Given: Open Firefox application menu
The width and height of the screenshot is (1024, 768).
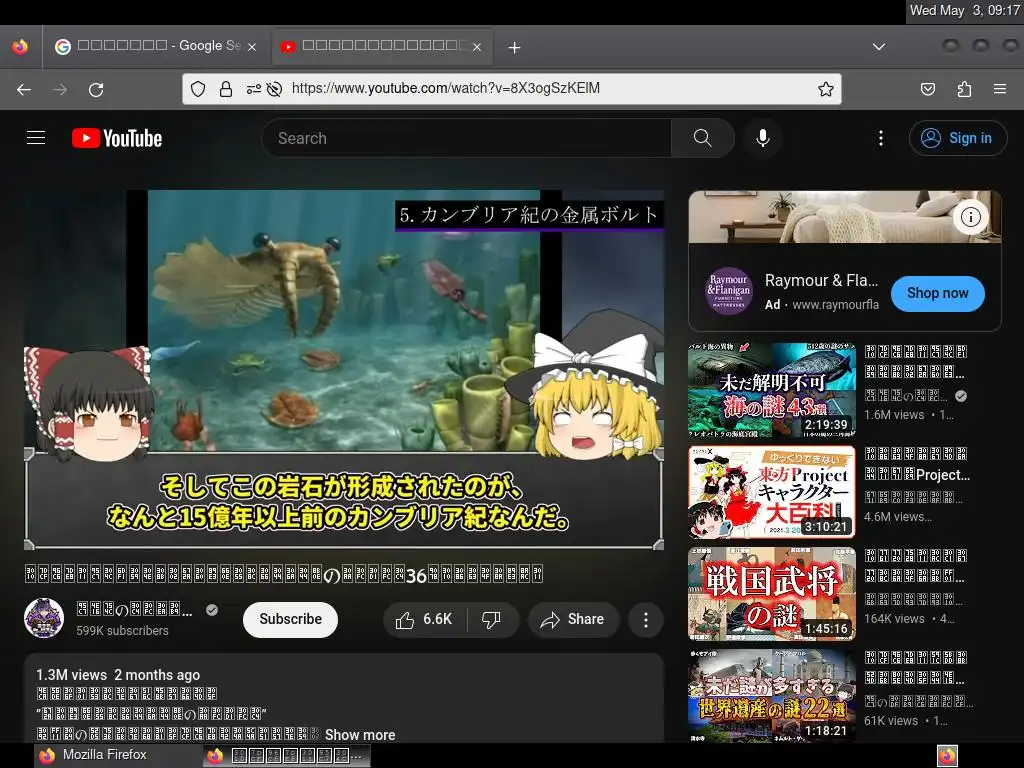Looking at the screenshot, I should (x=1000, y=89).
